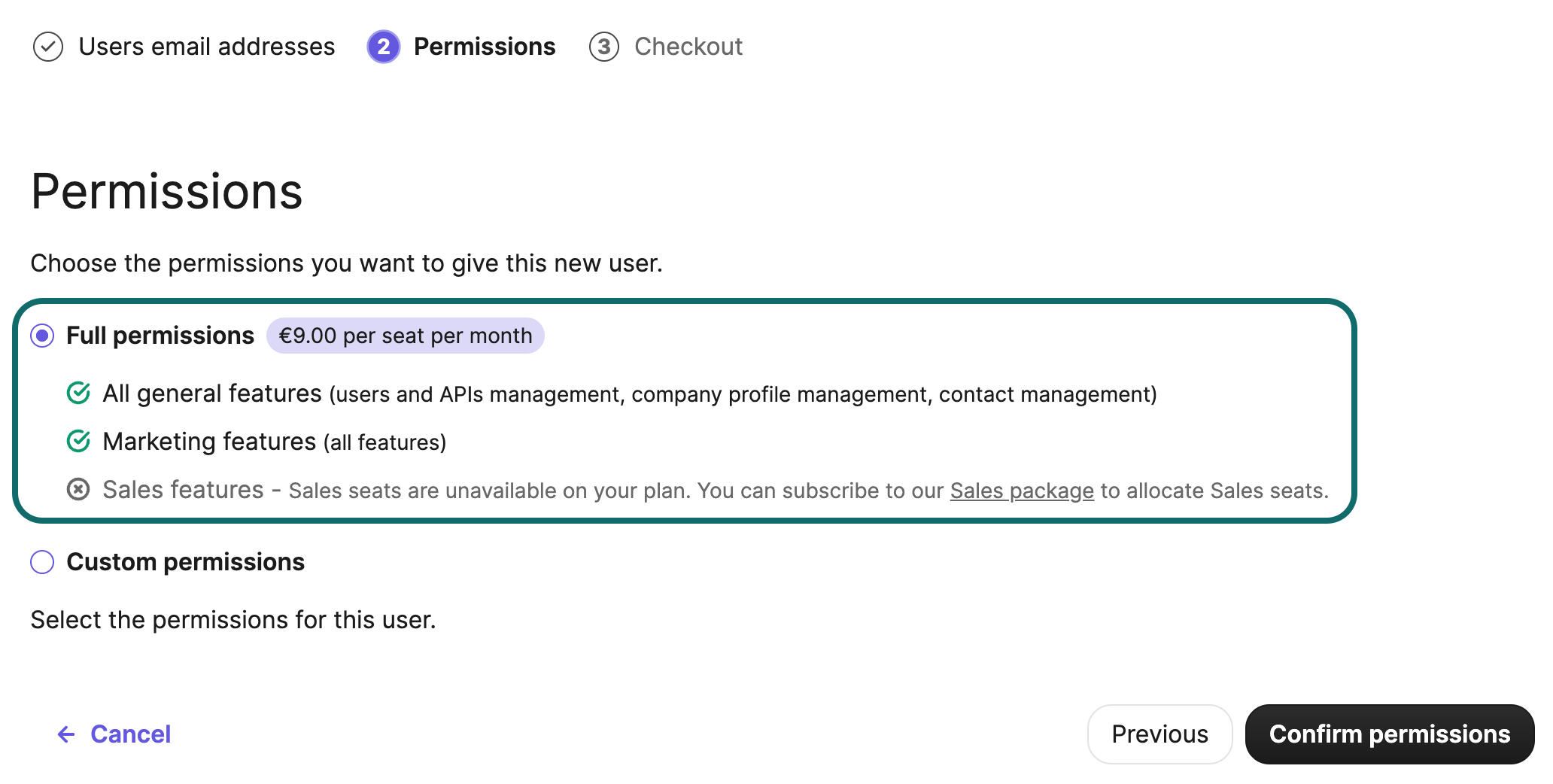Expand the highlighted Full permissions panel
1553x784 pixels.
[x=159, y=336]
